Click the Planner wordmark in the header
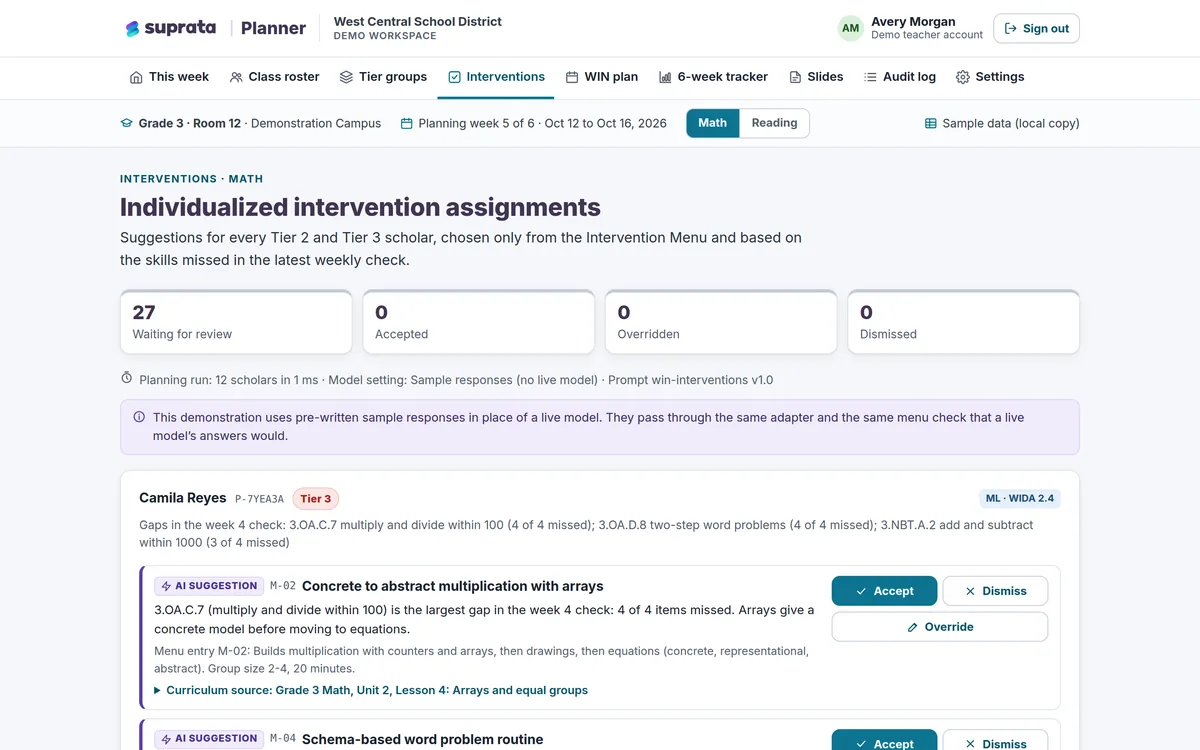The image size is (1200, 750). [x=273, y=28]
